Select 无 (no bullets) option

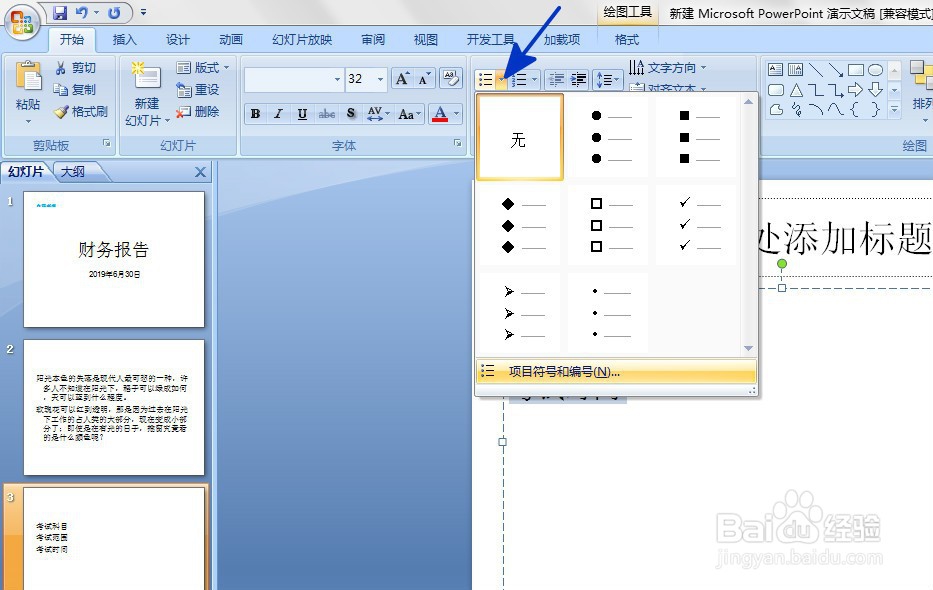click(519, 137)
